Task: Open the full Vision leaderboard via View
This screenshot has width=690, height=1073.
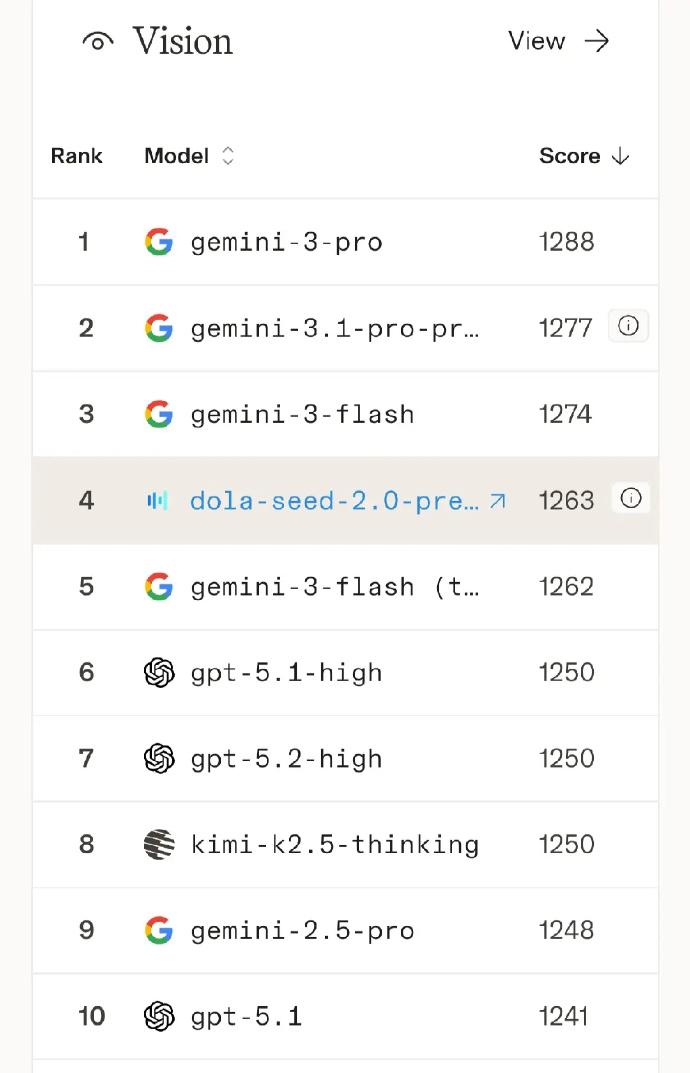Action: pyautogui.click(x=537, y=41)
